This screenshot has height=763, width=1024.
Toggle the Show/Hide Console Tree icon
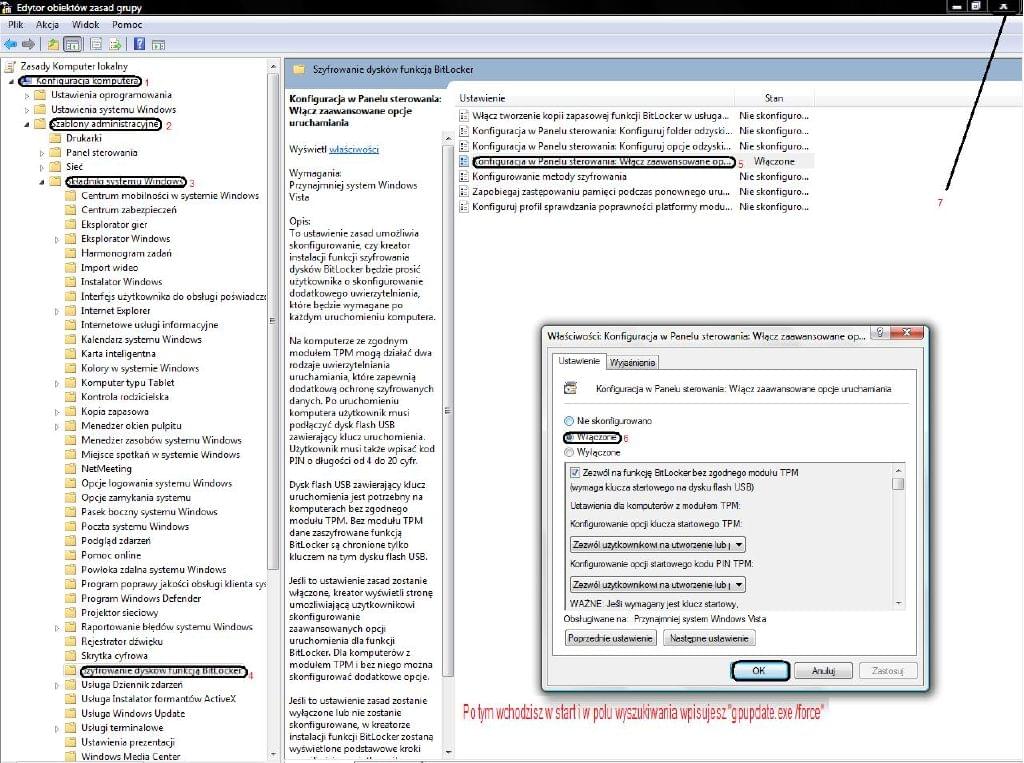tap(72, 44)
